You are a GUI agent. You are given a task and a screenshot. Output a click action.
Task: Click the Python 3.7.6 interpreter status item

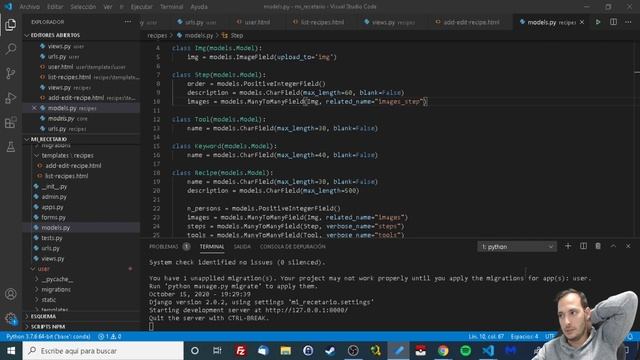(x=48, y=336)
